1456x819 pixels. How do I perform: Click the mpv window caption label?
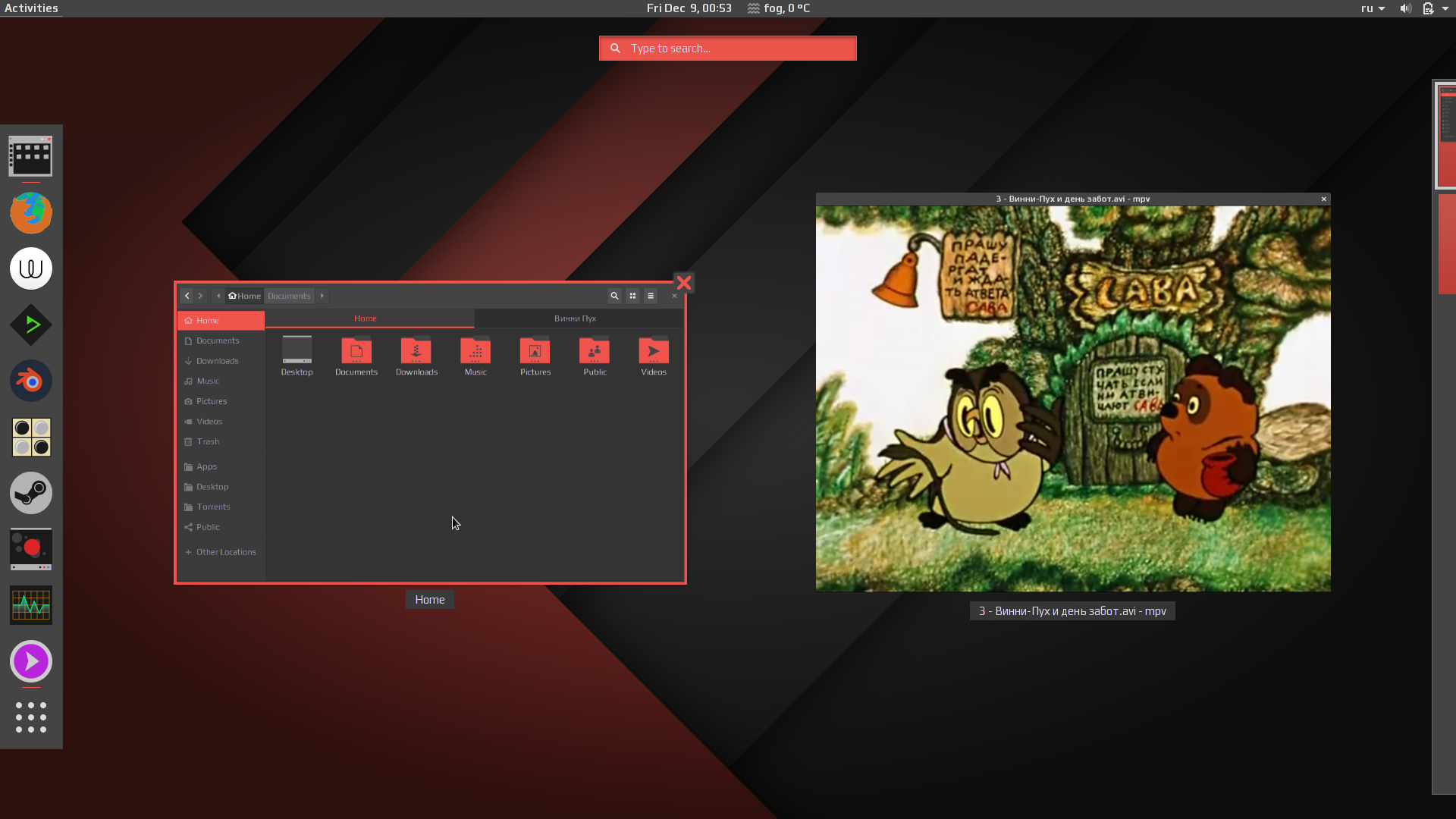[x=1072, y=611]
